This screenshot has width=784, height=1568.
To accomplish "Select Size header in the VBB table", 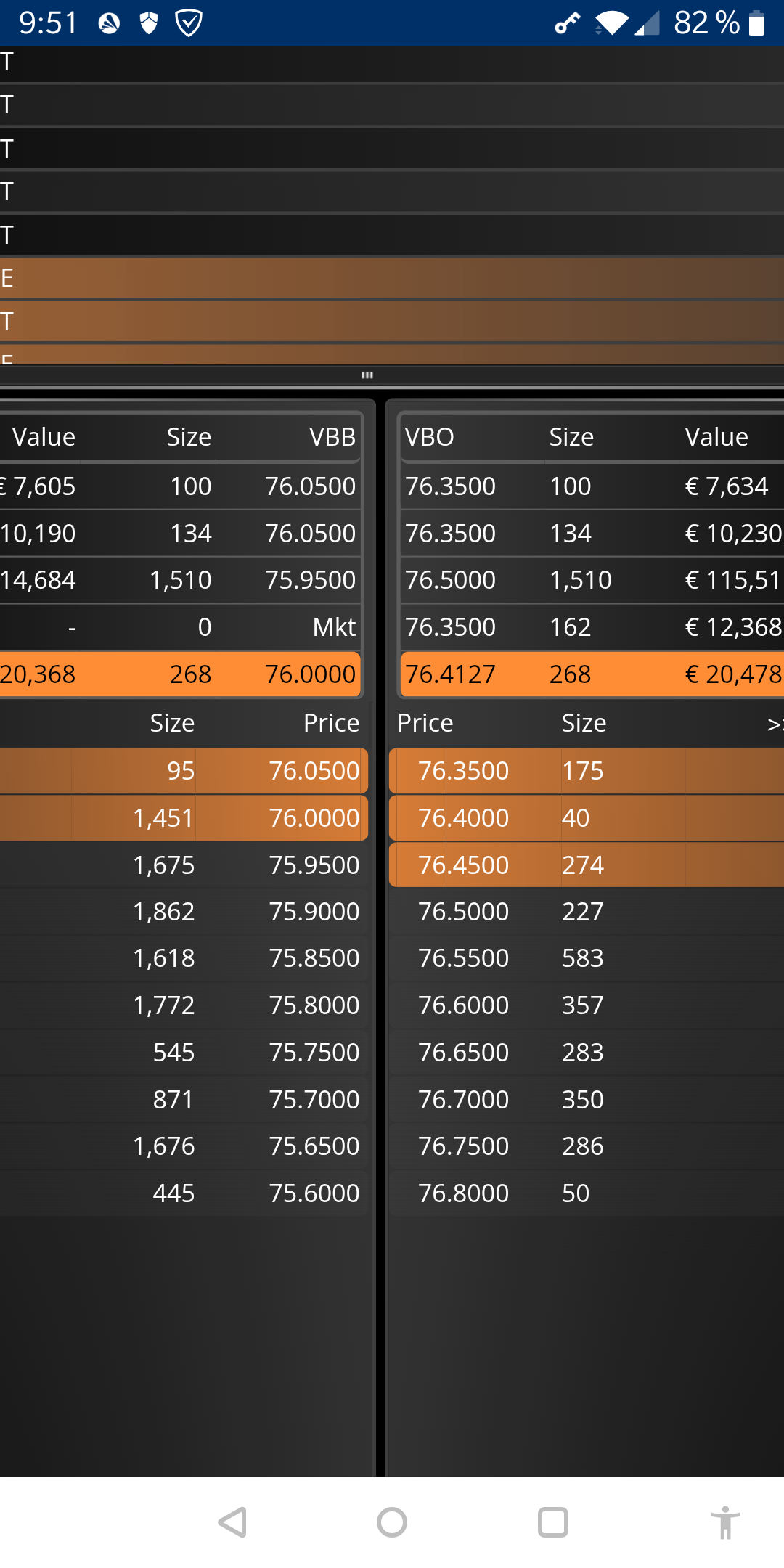I will tap(189, 437).
